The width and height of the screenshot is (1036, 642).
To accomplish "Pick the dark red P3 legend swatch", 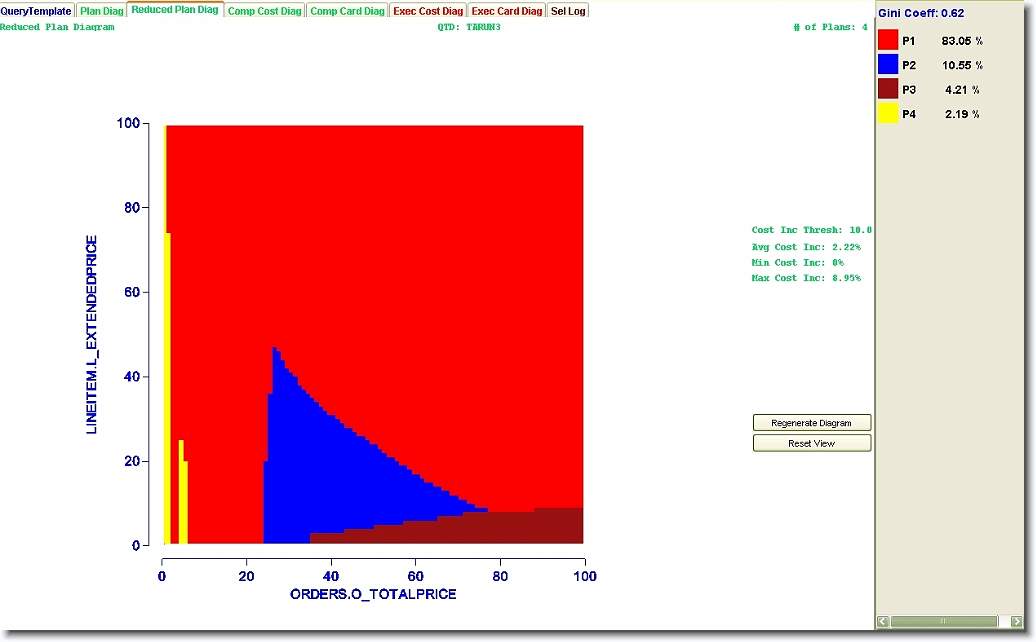I will click(888, 90).
